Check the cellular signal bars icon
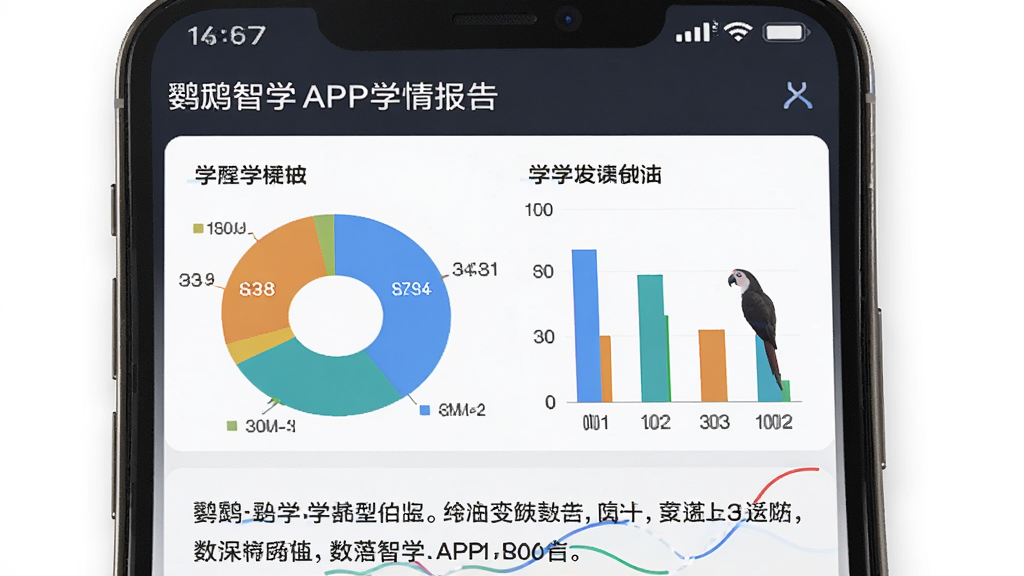The height and width of the screenshot is (576, 1024). coord(694,32)
